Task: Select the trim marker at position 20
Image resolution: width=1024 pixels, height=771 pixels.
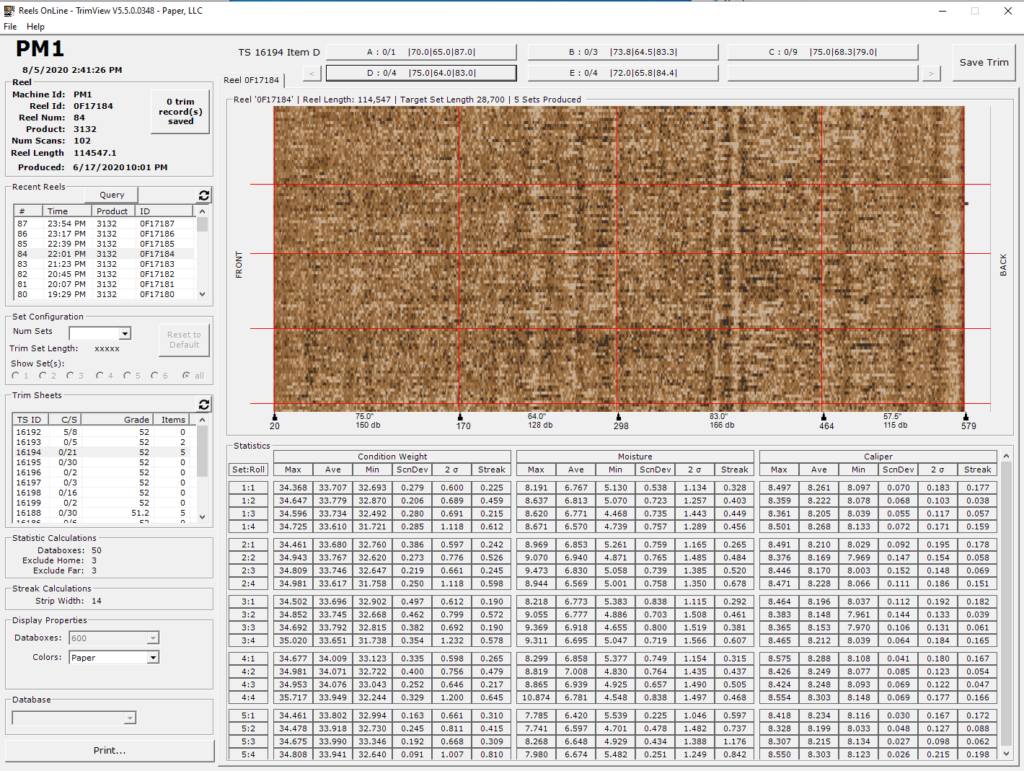Action: point(274,417)
